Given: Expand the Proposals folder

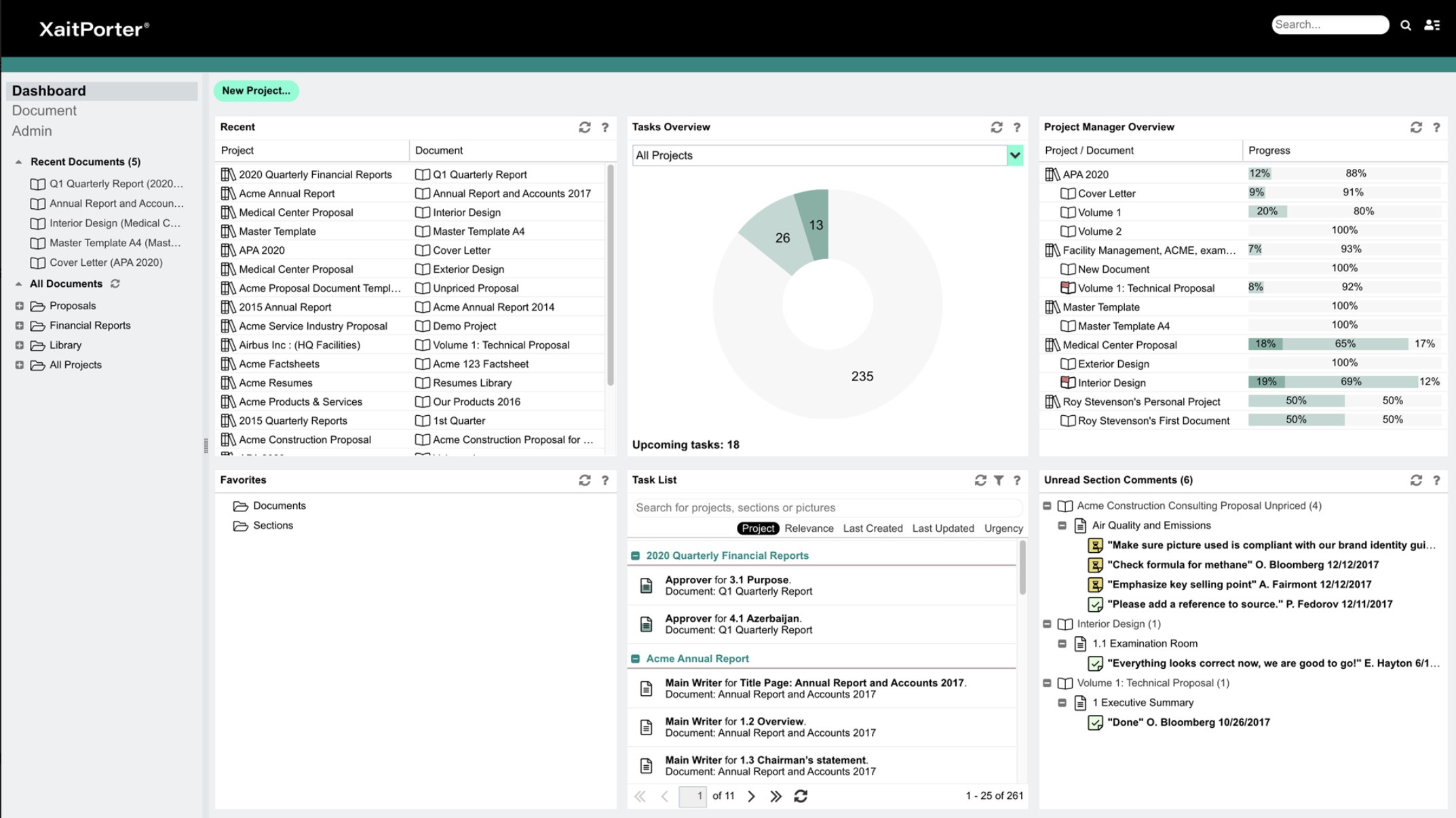Looking at the screenshot, I should point(18,305).
